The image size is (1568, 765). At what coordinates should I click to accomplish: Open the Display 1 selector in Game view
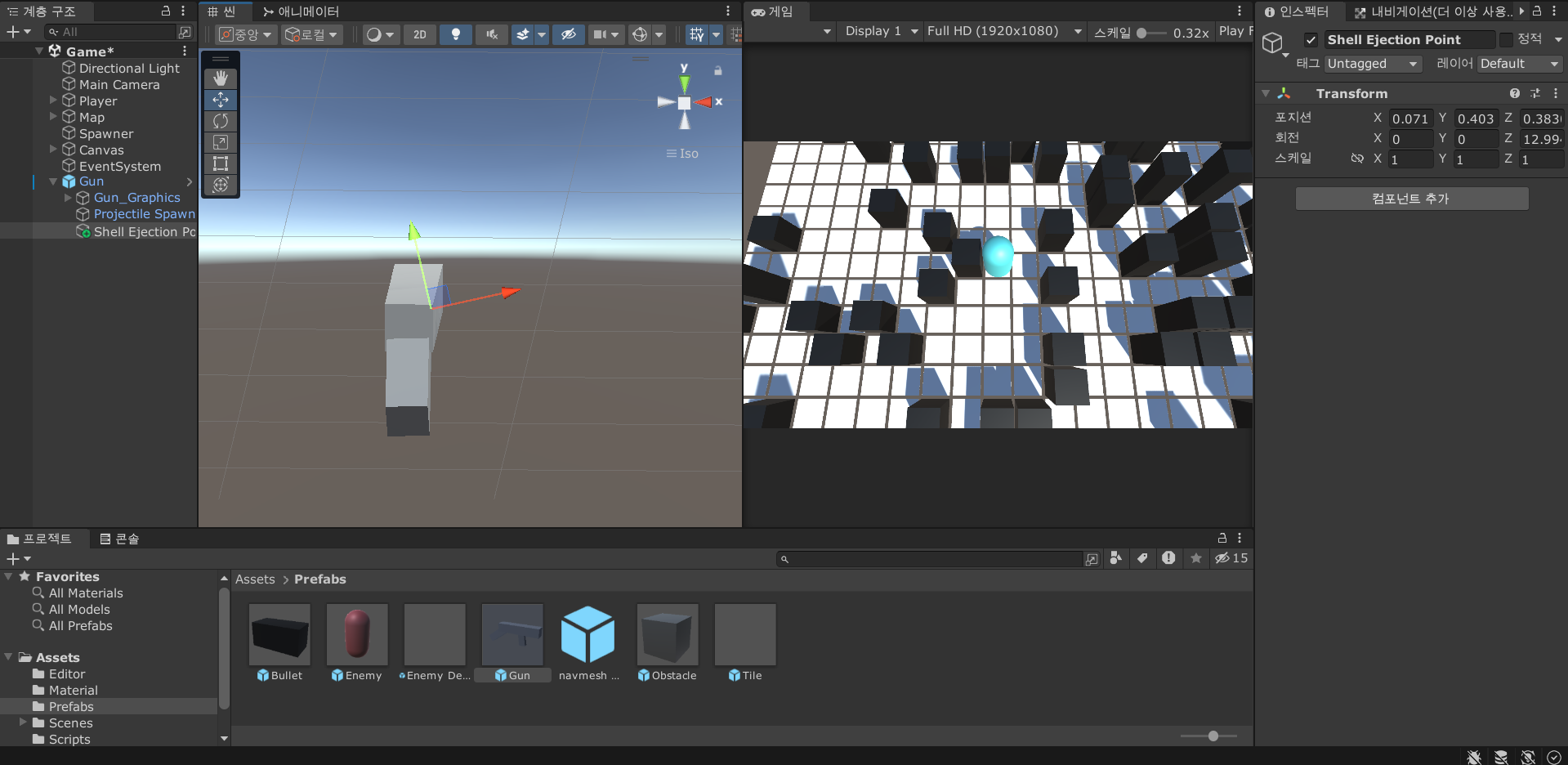coord(879,31)
